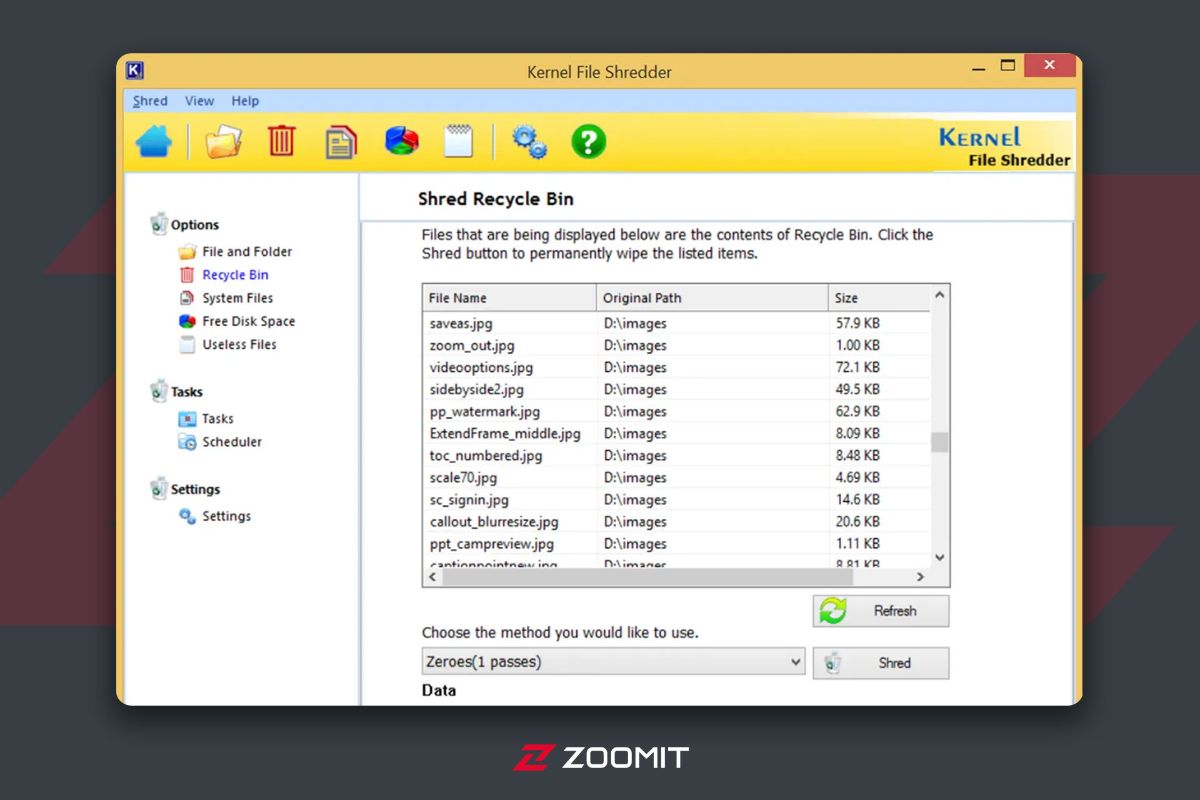1200x800 pixels.
Task: Open Settings via the gears toolbar icon
Action: tap(529, 142)
